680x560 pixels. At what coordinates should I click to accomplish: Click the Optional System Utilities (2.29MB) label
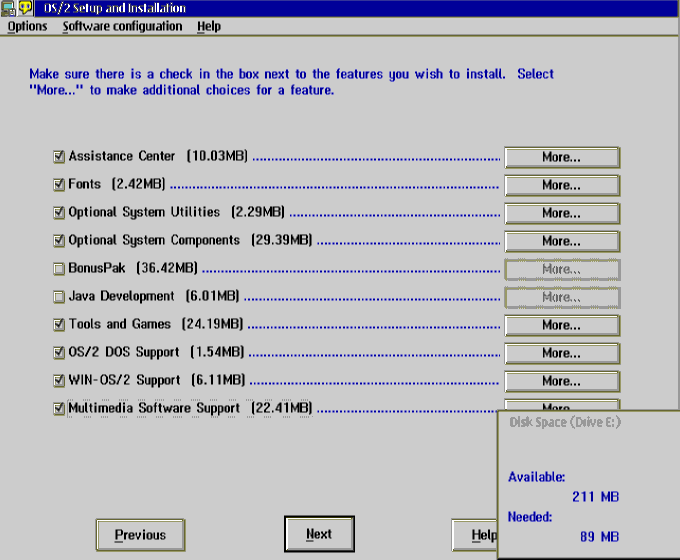click(176, 212)
